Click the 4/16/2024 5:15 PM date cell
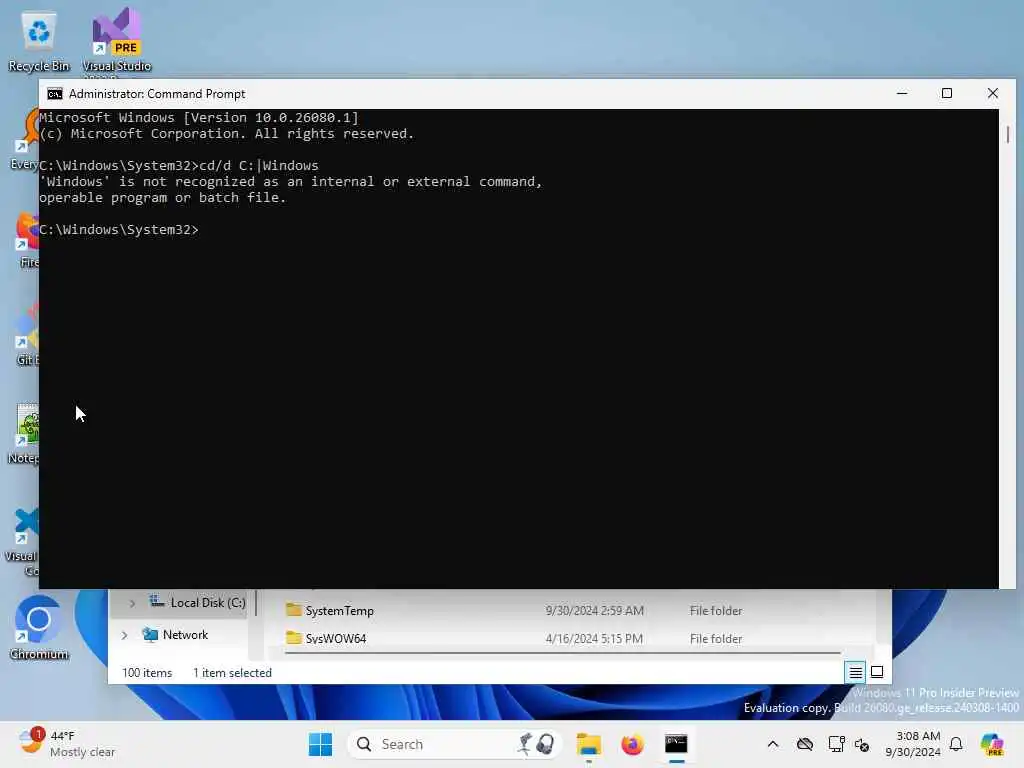 point(594,639)
